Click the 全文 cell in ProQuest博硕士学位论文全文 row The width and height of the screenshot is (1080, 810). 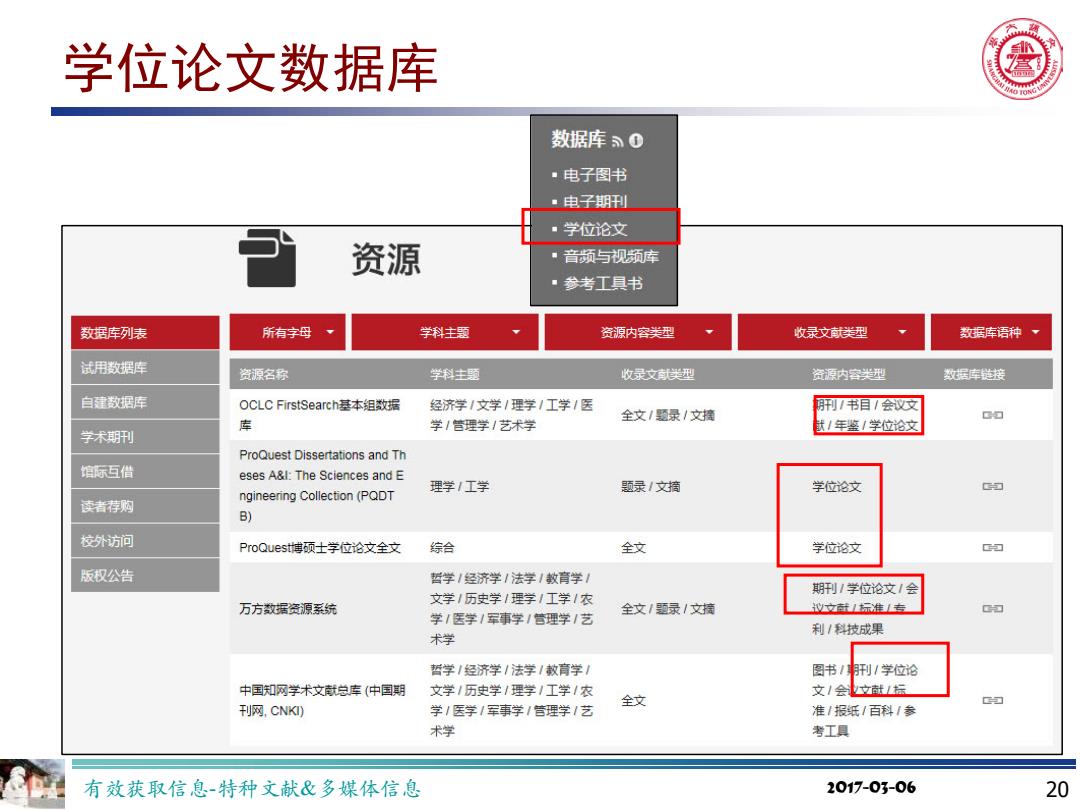click(x=633, y=548)
